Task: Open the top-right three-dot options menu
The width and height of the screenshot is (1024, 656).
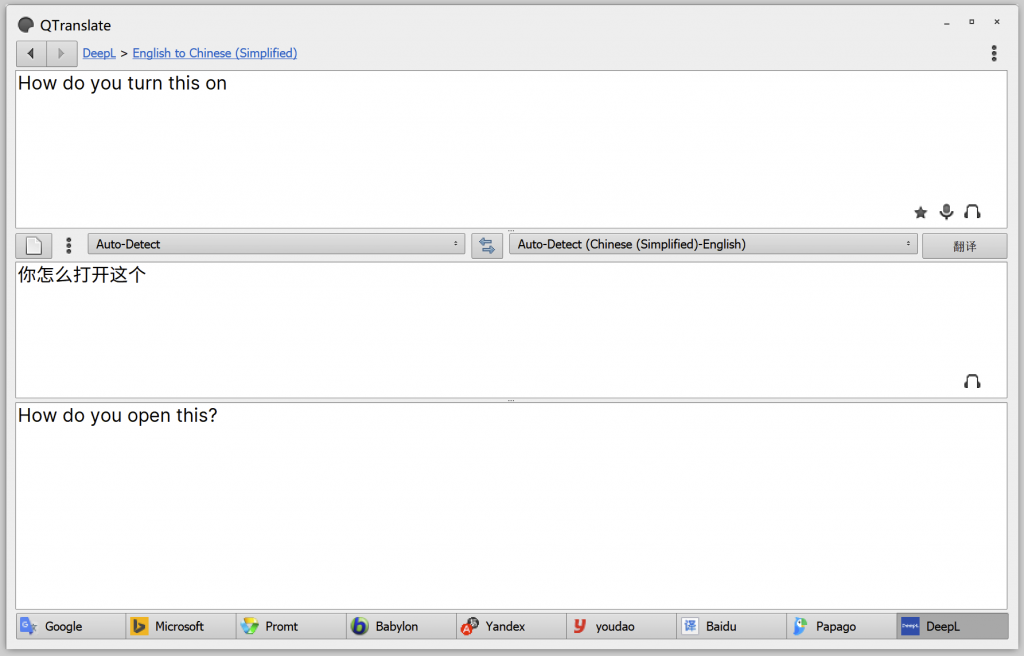Action: [x=993, y=53]
